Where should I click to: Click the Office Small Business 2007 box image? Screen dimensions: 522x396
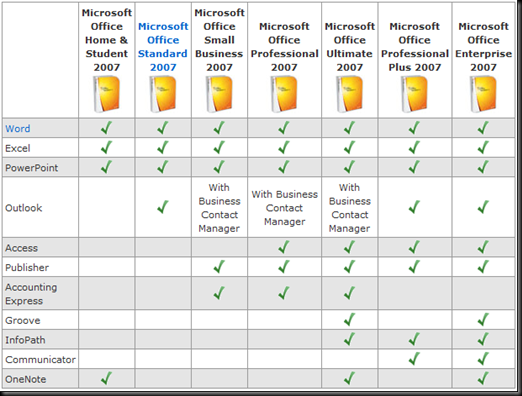[219, 94]
